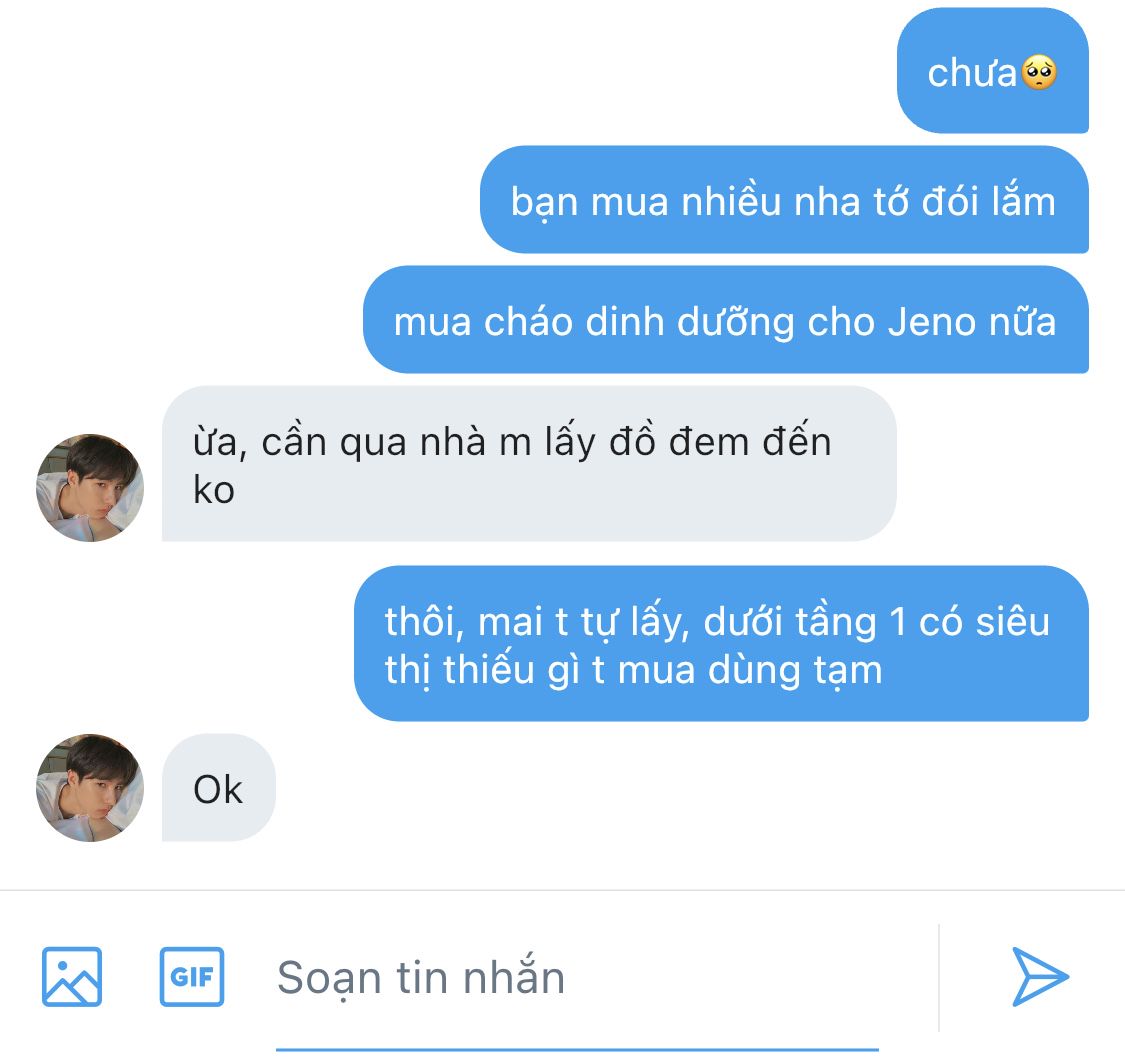Viewport: 1125px width, 1062px height.
Task: Click the blue underline below the message field
Action: (577, 1049)
